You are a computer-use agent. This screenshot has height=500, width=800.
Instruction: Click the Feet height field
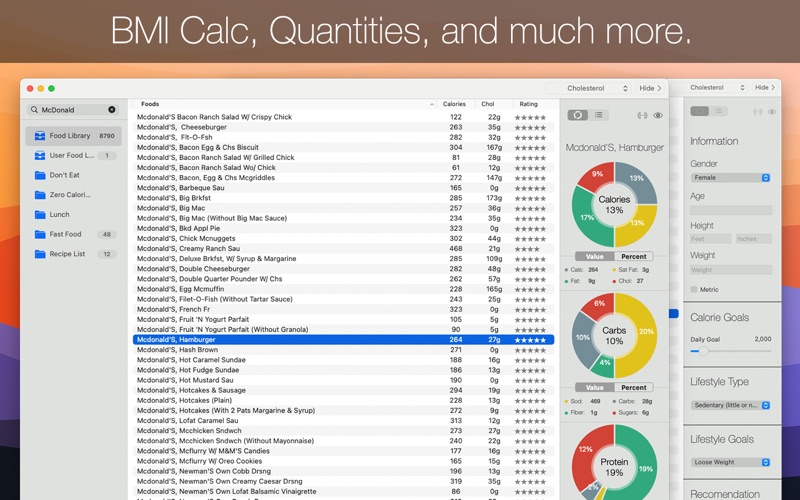point(710,239)
